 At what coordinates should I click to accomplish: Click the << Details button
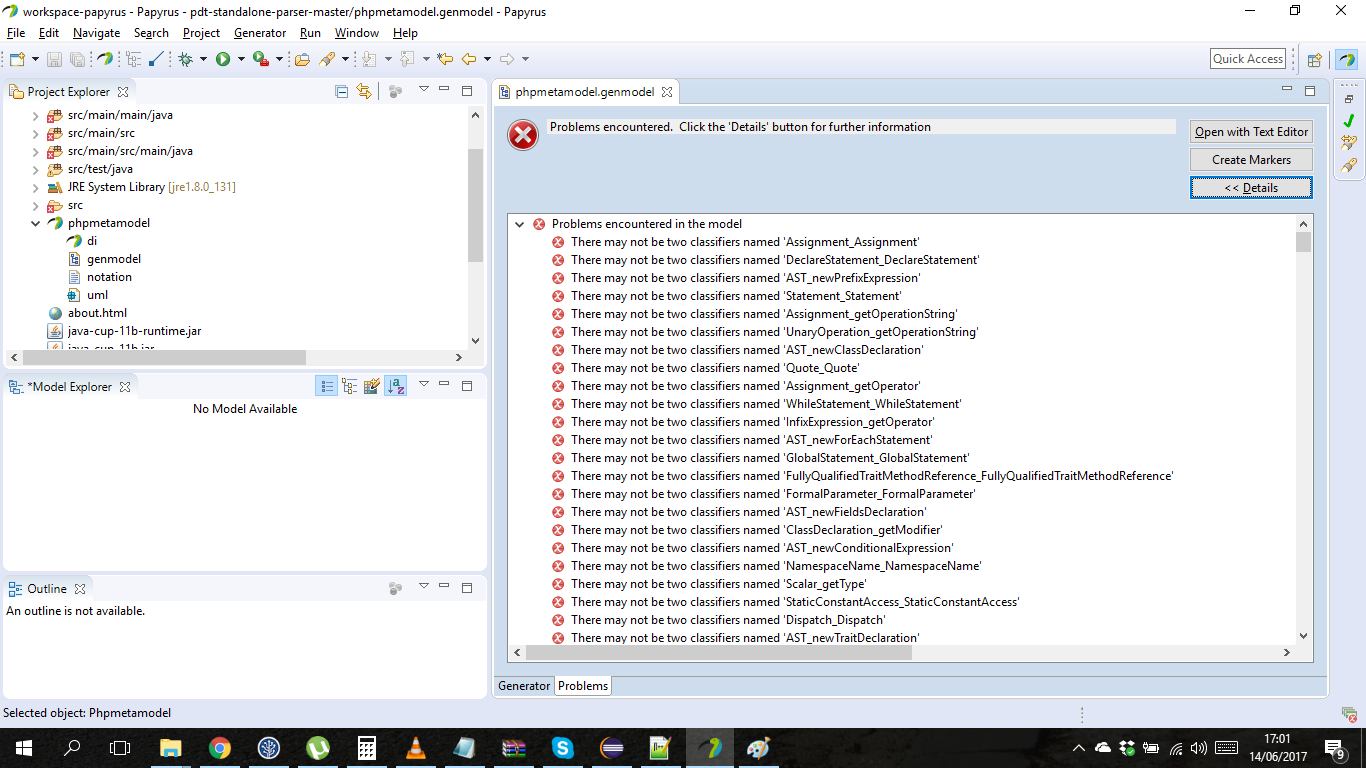(1251, 188)
